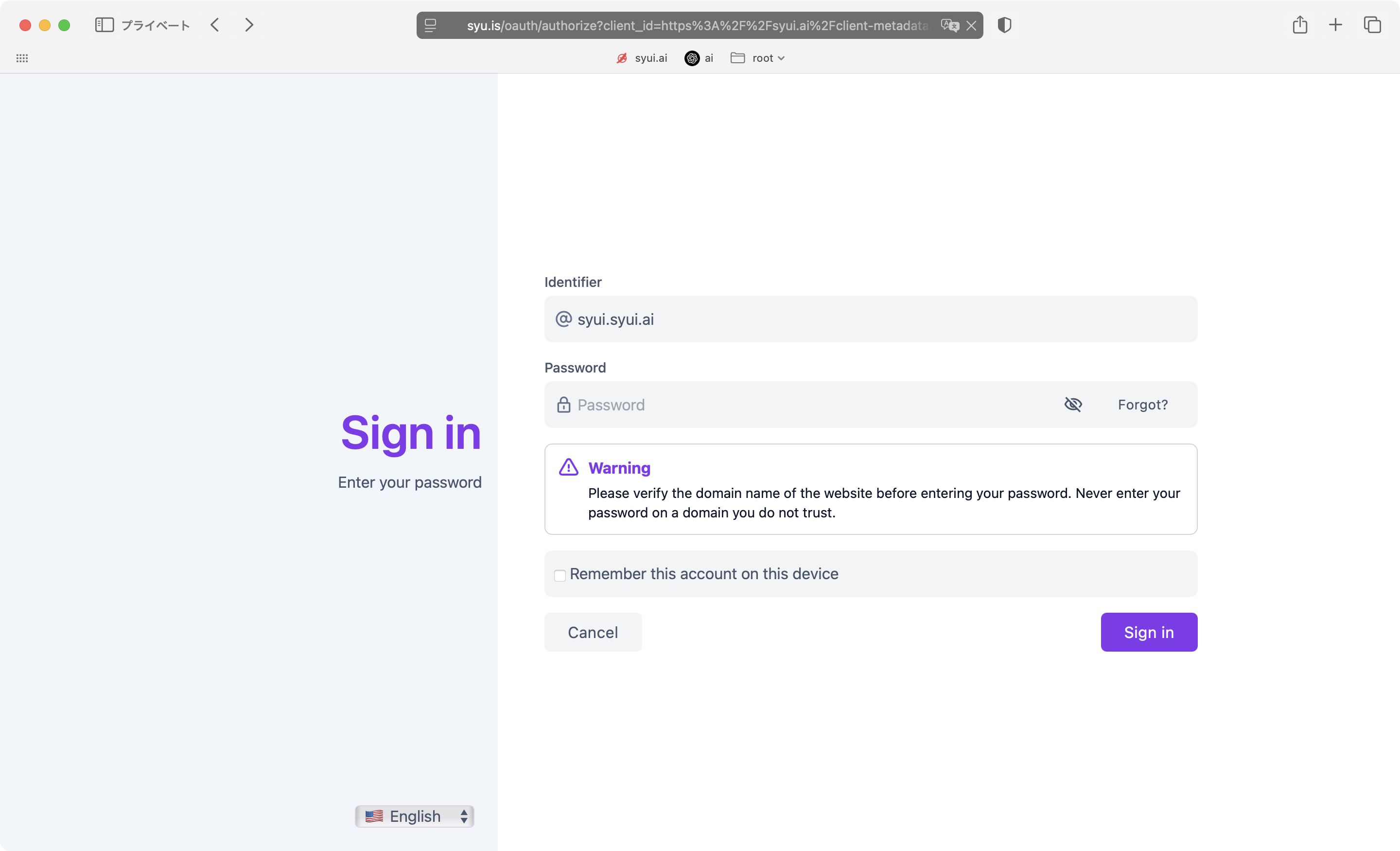Open the English language dropdown
1400x851 pixels.
(x=415, y=816)
